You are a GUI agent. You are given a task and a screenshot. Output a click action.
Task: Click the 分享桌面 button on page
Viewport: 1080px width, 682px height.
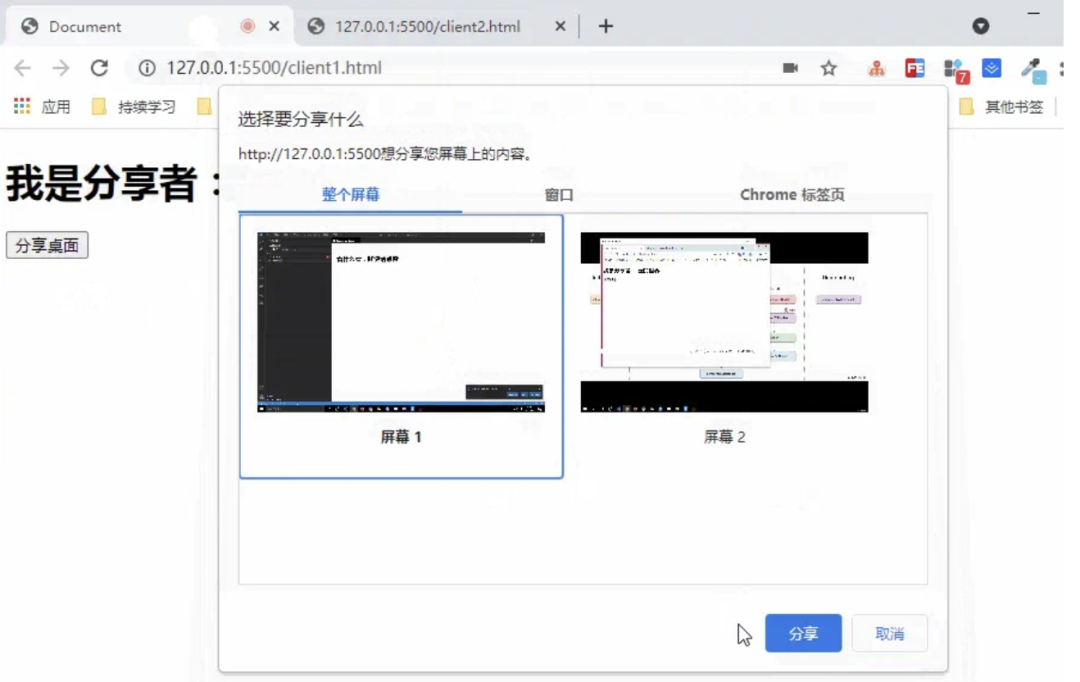[47, 245]
